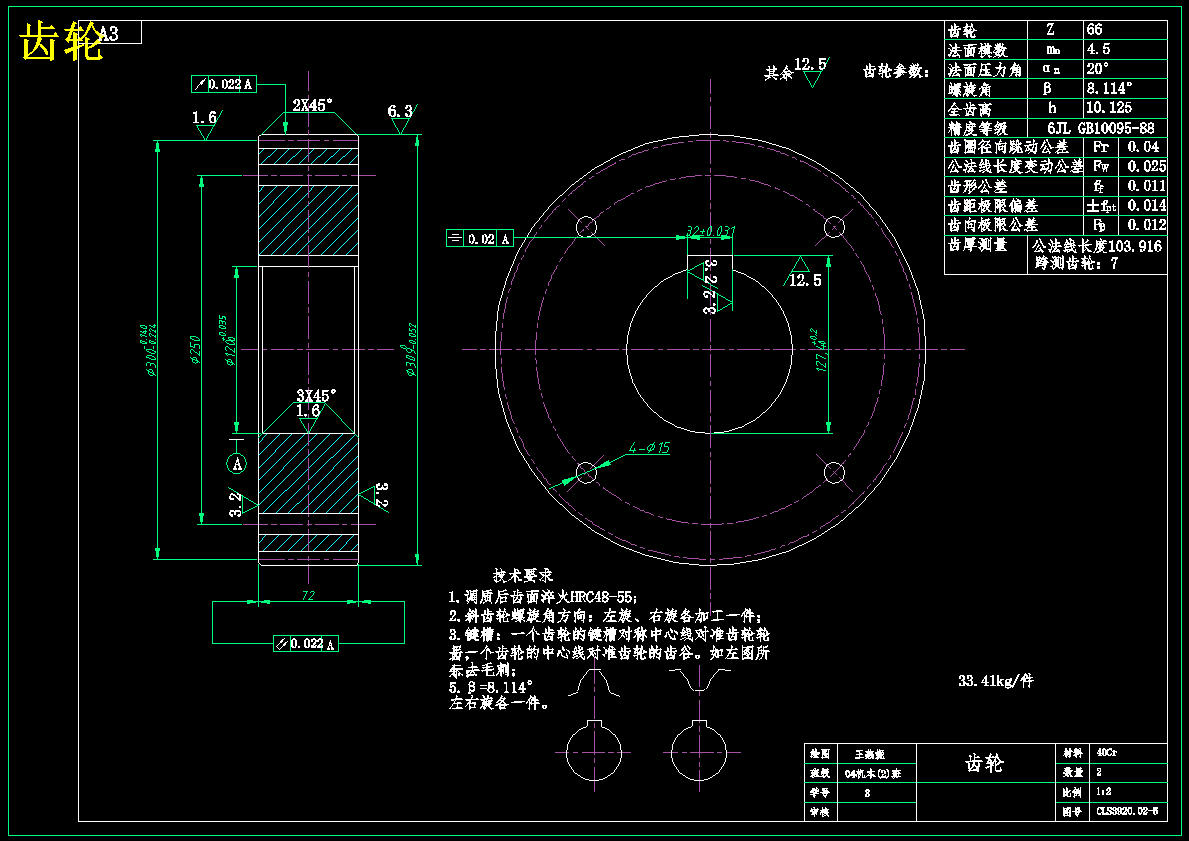The image size is (1189, 841).
Task: Select the 齿厚测量 label
Action: point(977,245)
